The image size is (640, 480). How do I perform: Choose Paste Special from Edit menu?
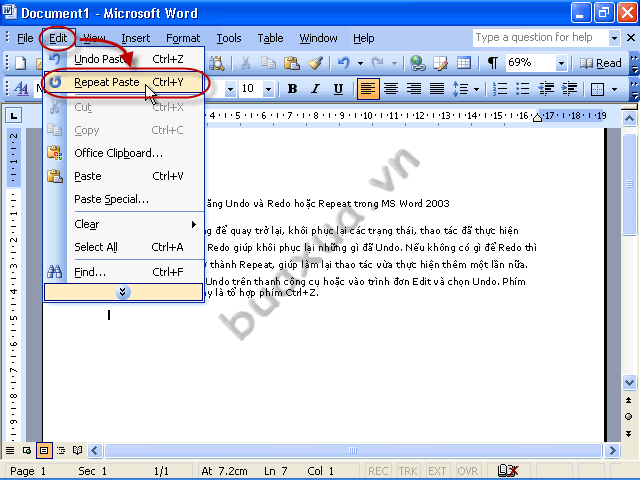pyautogui.click(x=123, y=199)
